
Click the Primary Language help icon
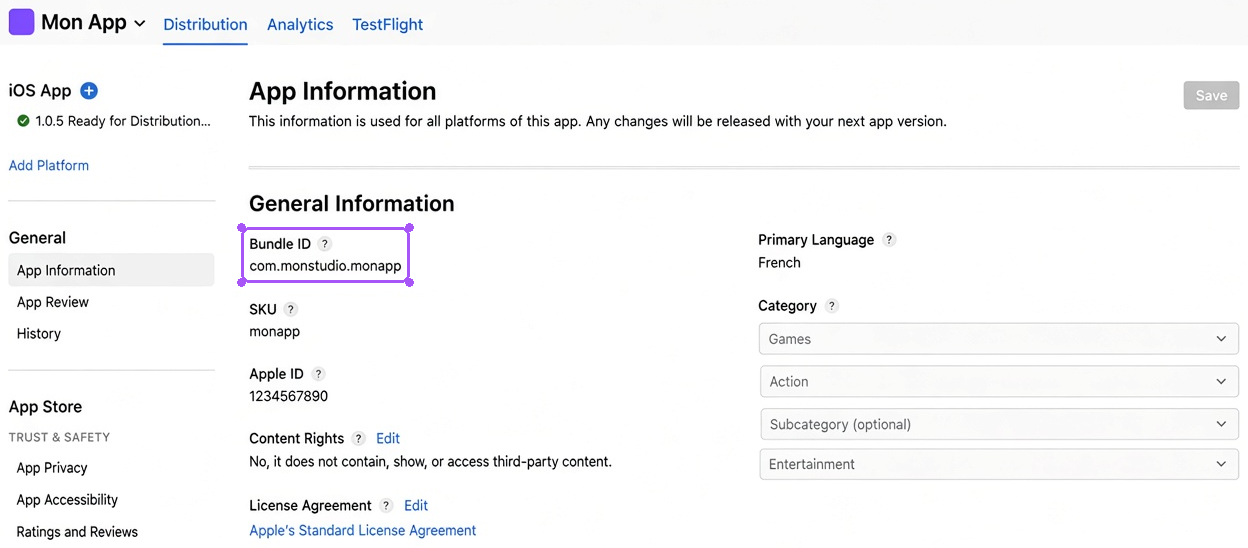(889, 240)
